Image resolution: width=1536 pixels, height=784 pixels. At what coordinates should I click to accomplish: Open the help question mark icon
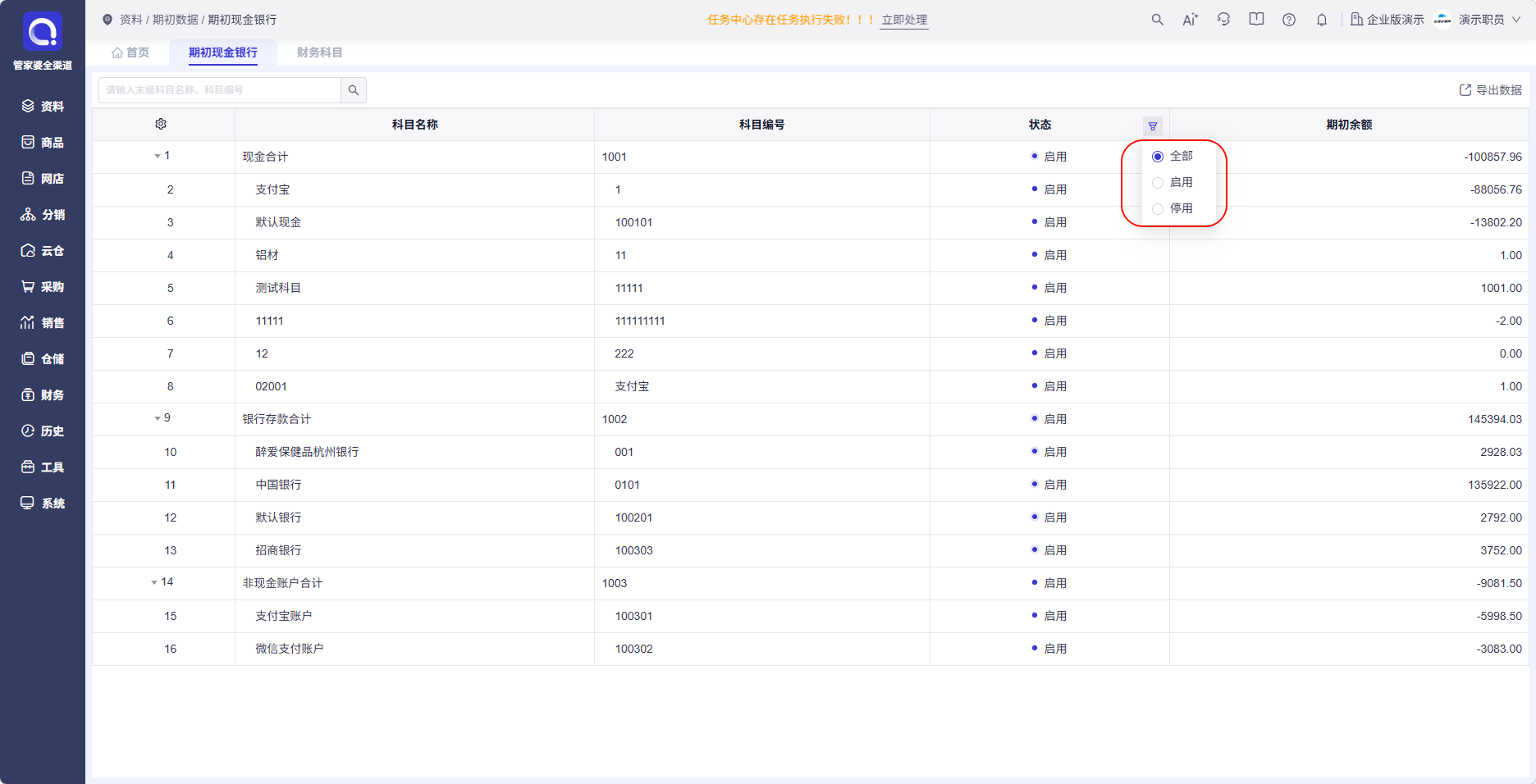[x=1289, y=20]
